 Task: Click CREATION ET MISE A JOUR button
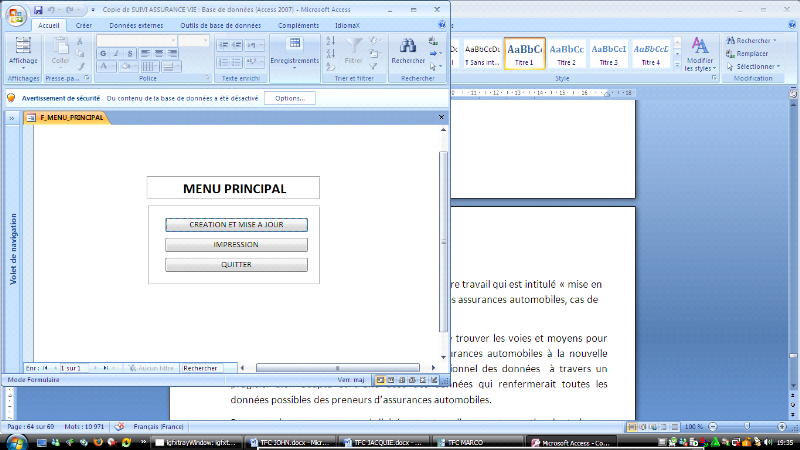(x=236, y=224)
